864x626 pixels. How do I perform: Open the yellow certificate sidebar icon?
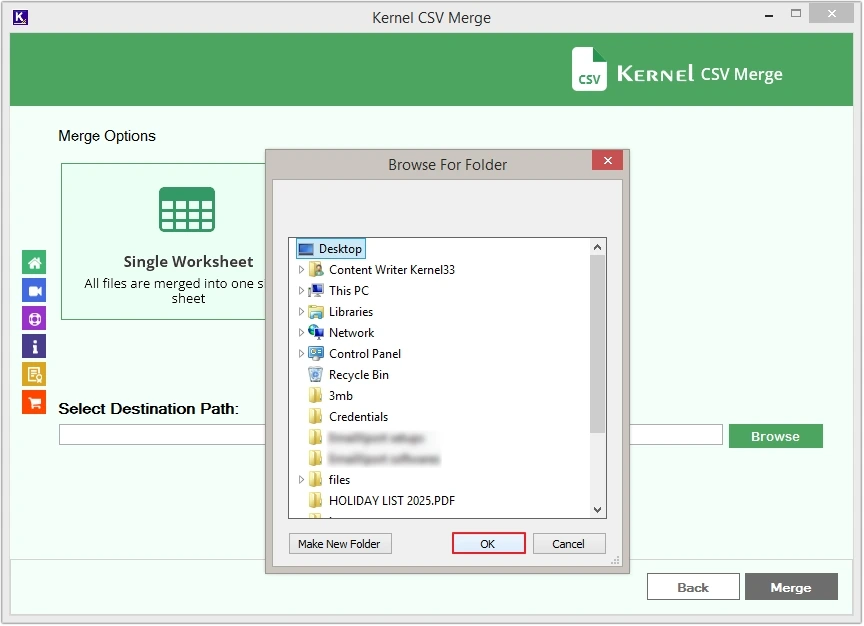(x=34, y=375)
